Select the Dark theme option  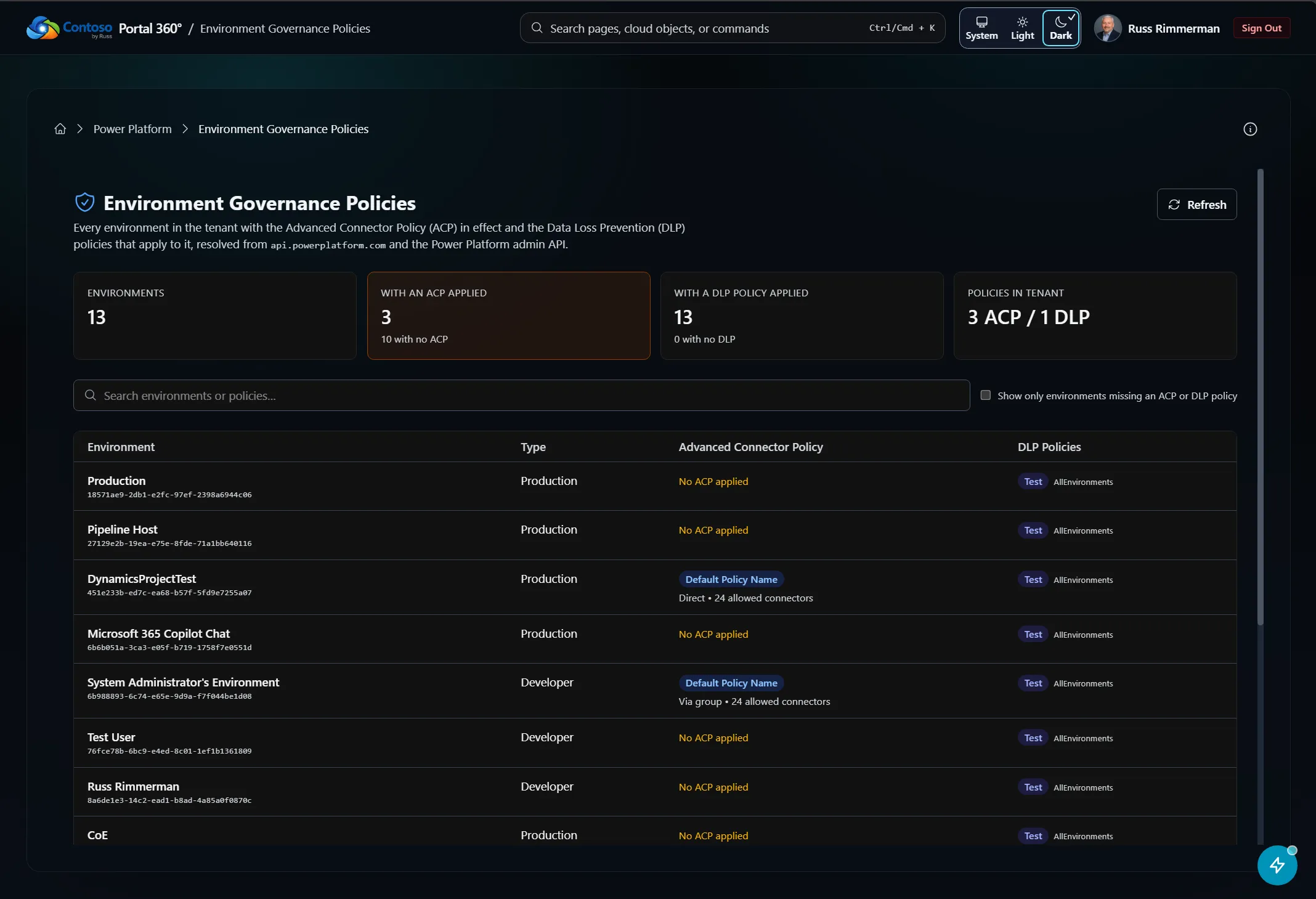tap(1061, 28)
